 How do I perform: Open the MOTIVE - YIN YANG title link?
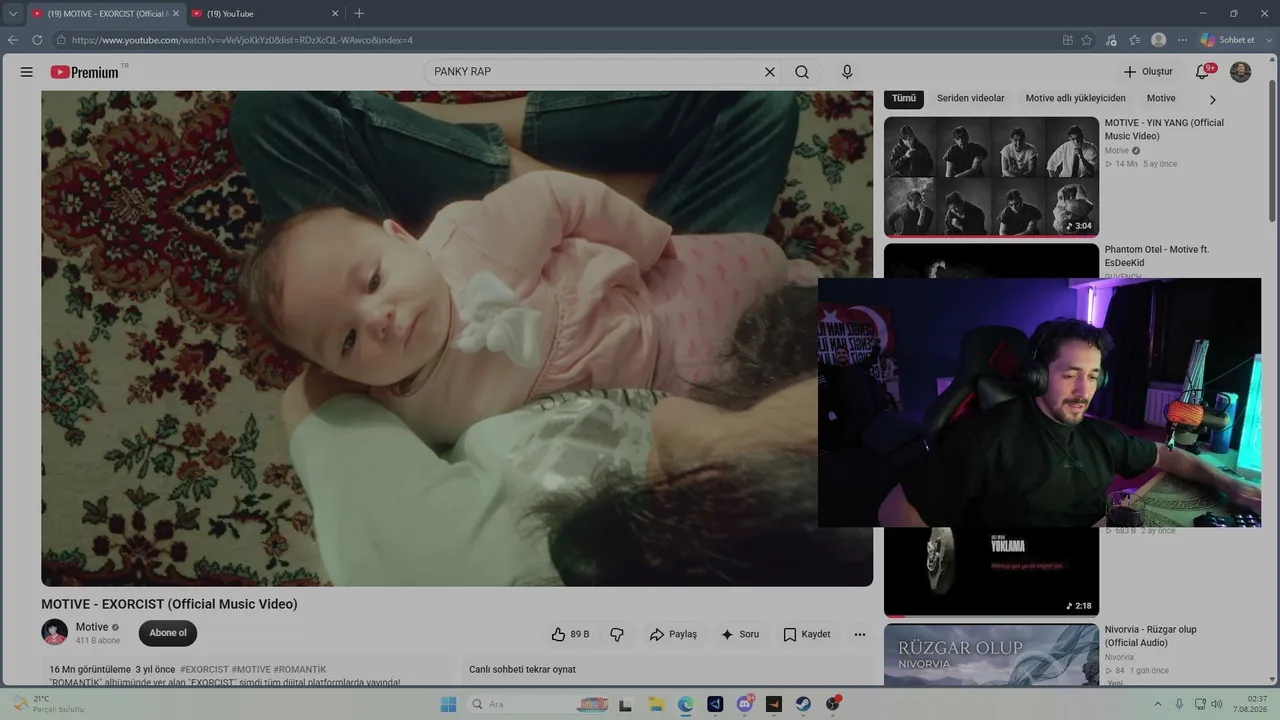point(1164,129)
